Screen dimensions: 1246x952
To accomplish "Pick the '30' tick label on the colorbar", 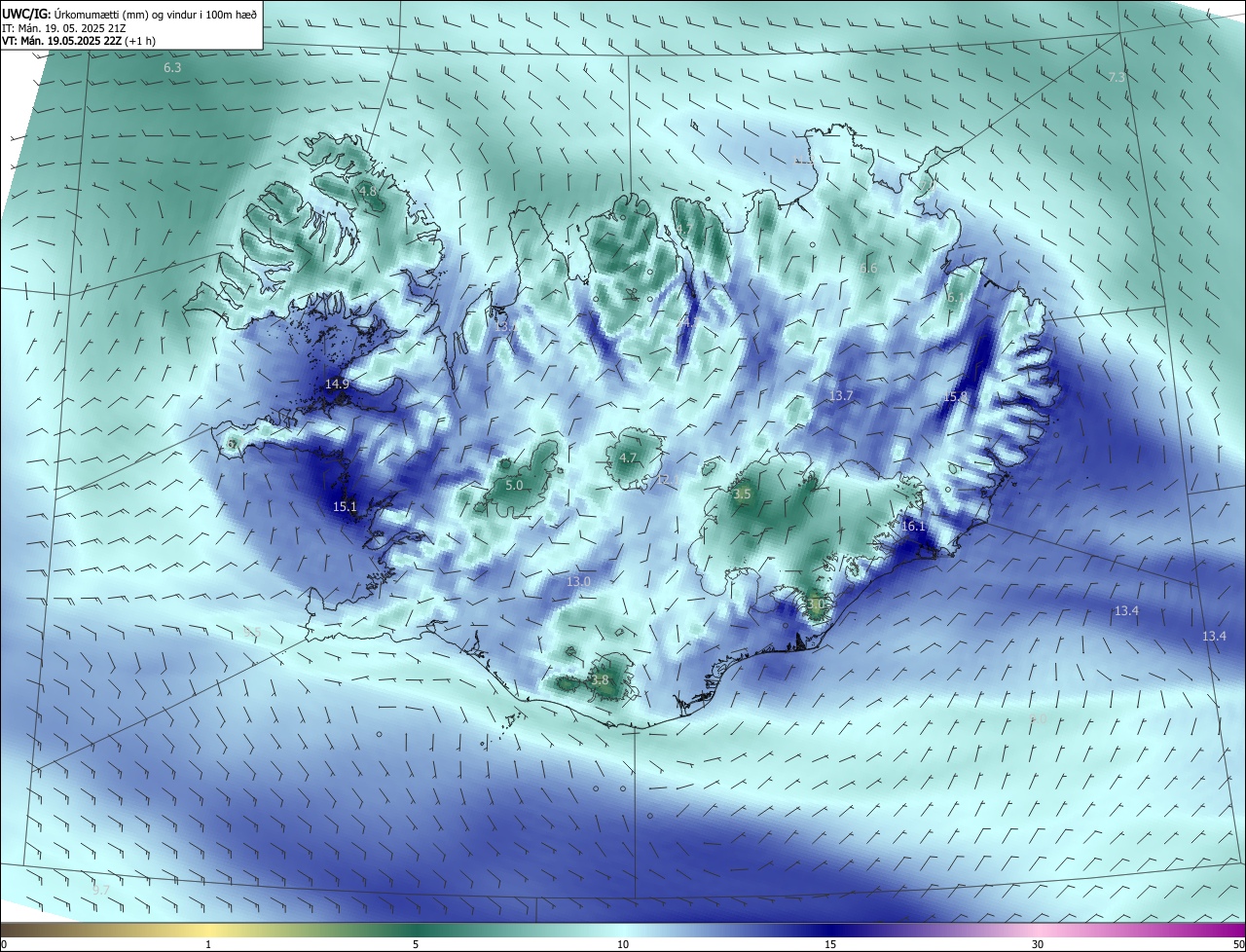I will (x=1038, y=944).
